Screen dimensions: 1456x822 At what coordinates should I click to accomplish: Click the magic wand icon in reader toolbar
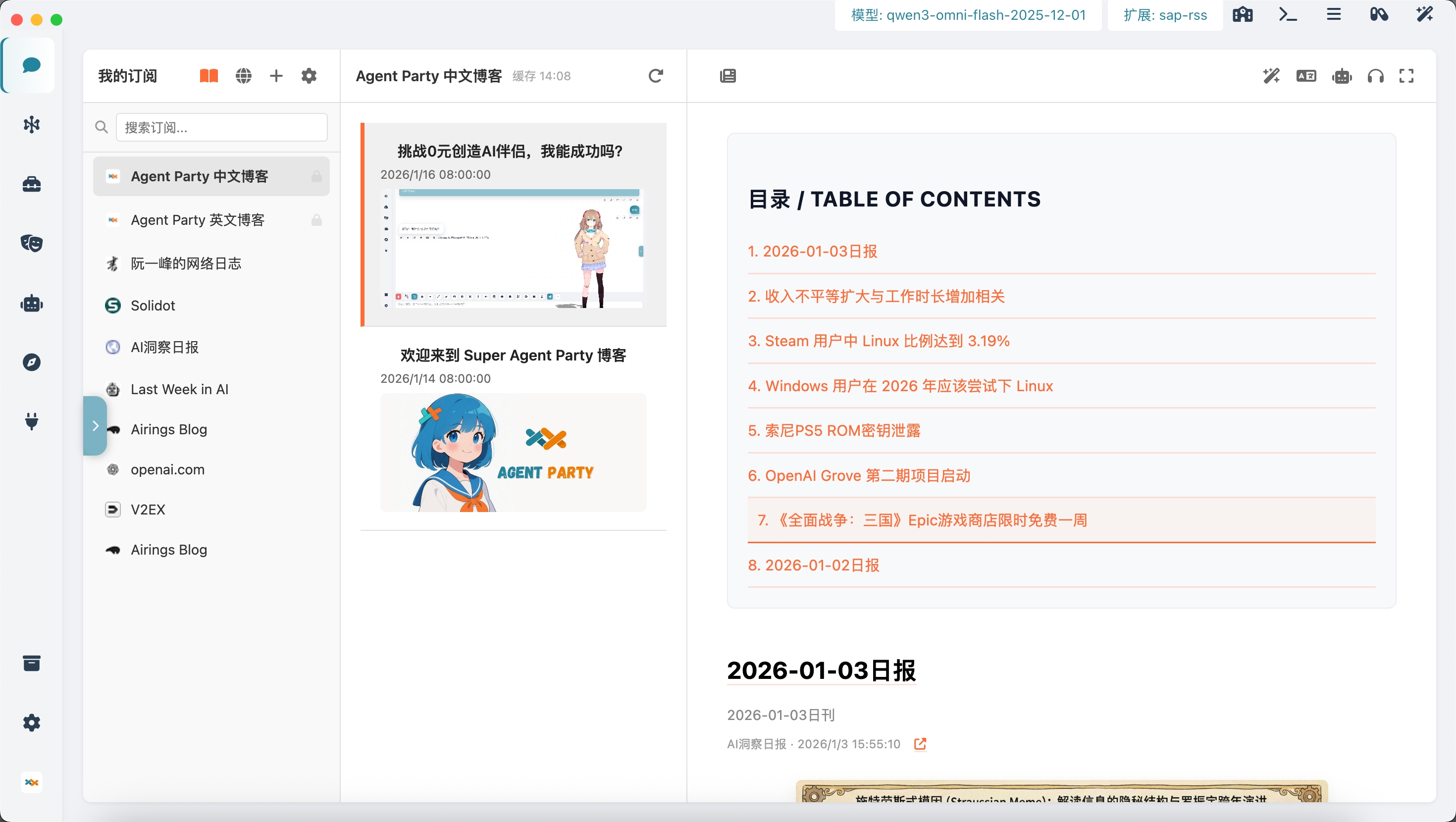point(1271,76)
